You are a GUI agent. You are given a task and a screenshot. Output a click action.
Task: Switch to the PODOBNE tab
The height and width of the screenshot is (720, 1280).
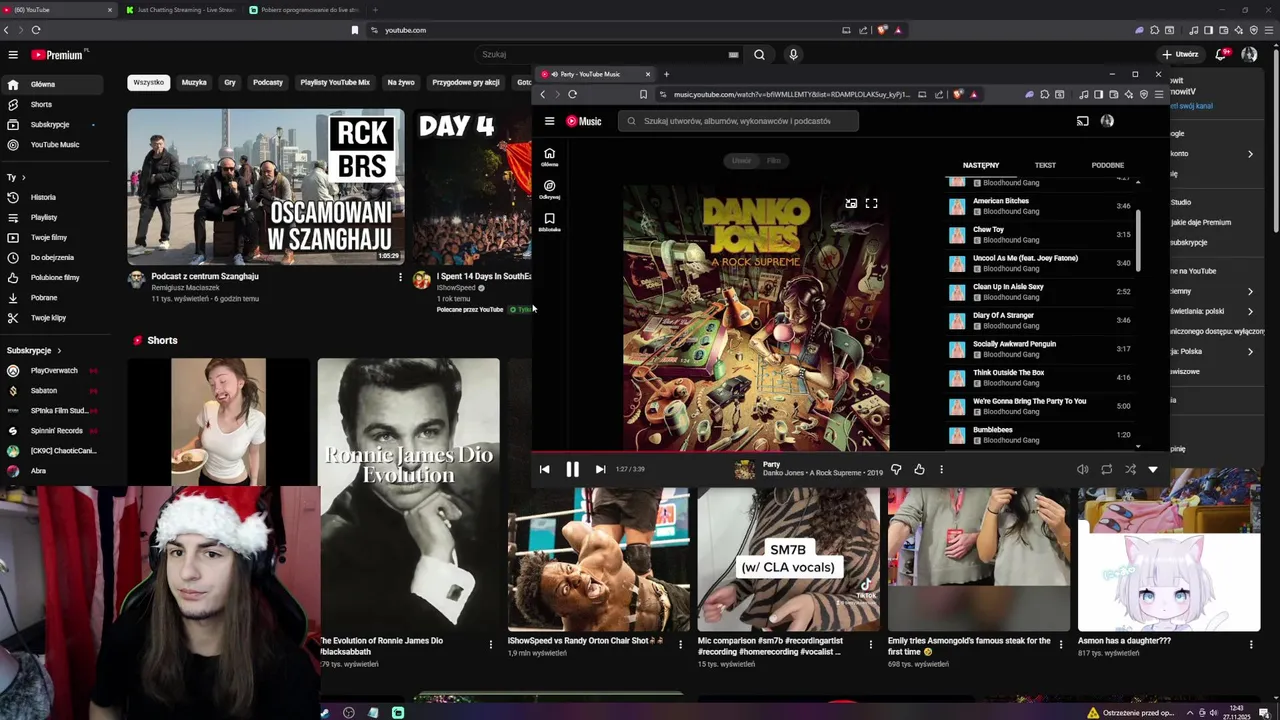tap(1108, 165)
